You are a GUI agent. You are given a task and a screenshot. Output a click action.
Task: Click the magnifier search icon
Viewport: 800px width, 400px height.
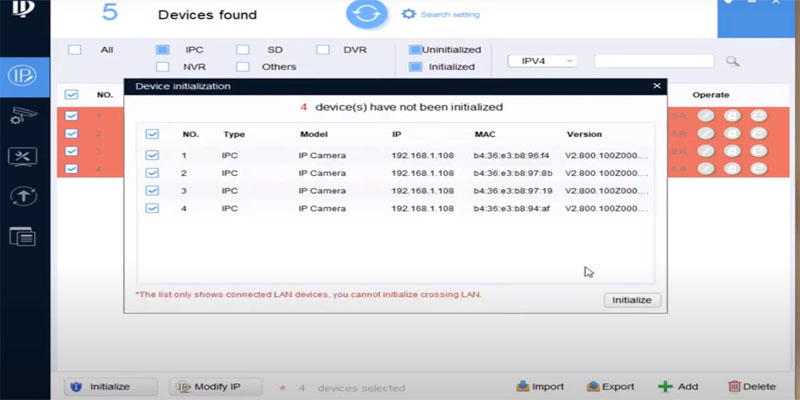[732, 61]
